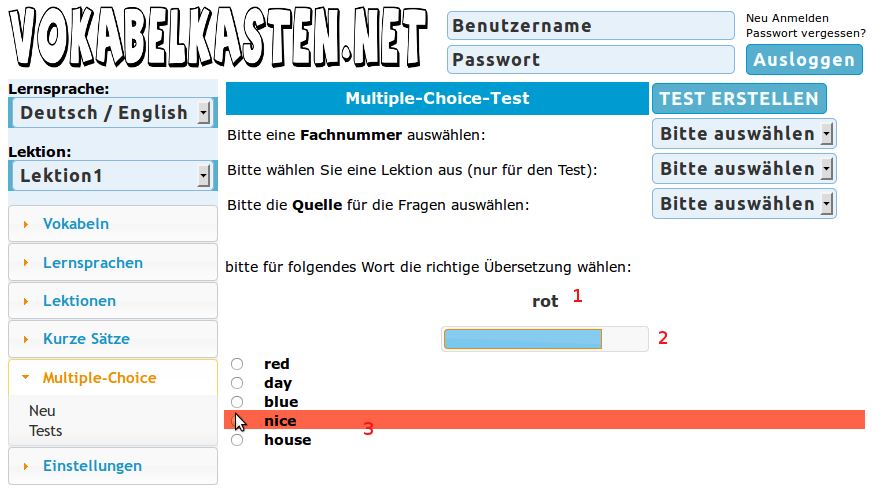Click the Ausloggen button
Screen dimensions: 882x490
coord(804,60)
